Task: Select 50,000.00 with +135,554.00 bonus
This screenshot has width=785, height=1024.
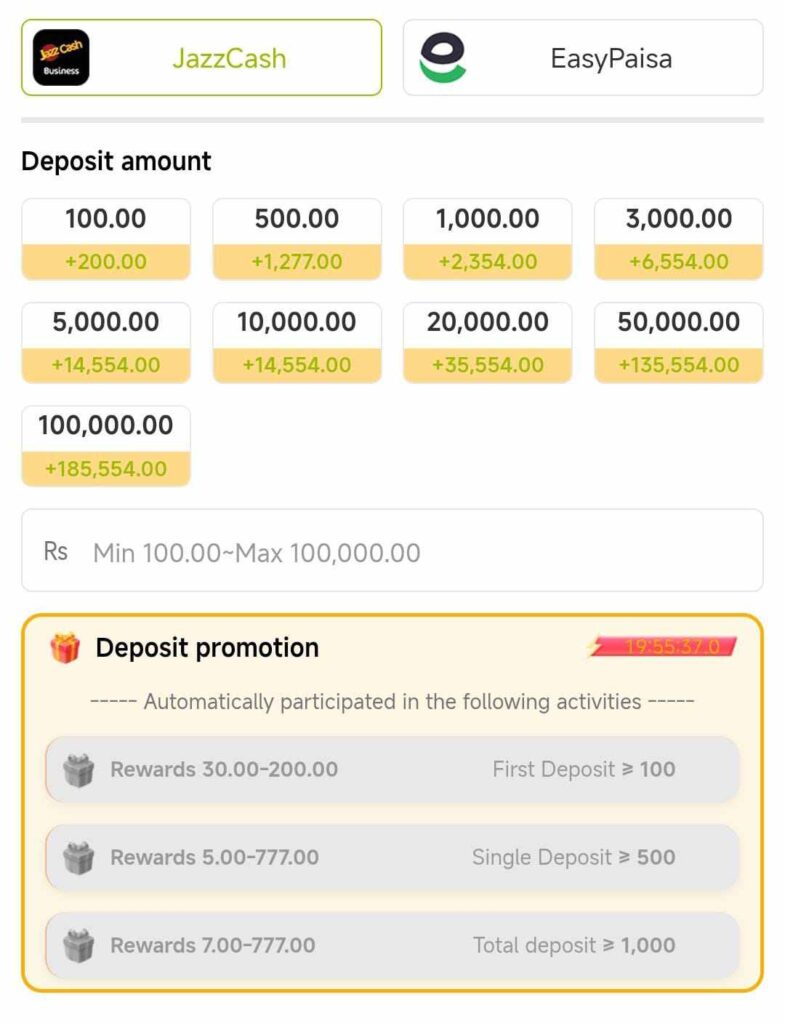Action: (x=679, y=342)
